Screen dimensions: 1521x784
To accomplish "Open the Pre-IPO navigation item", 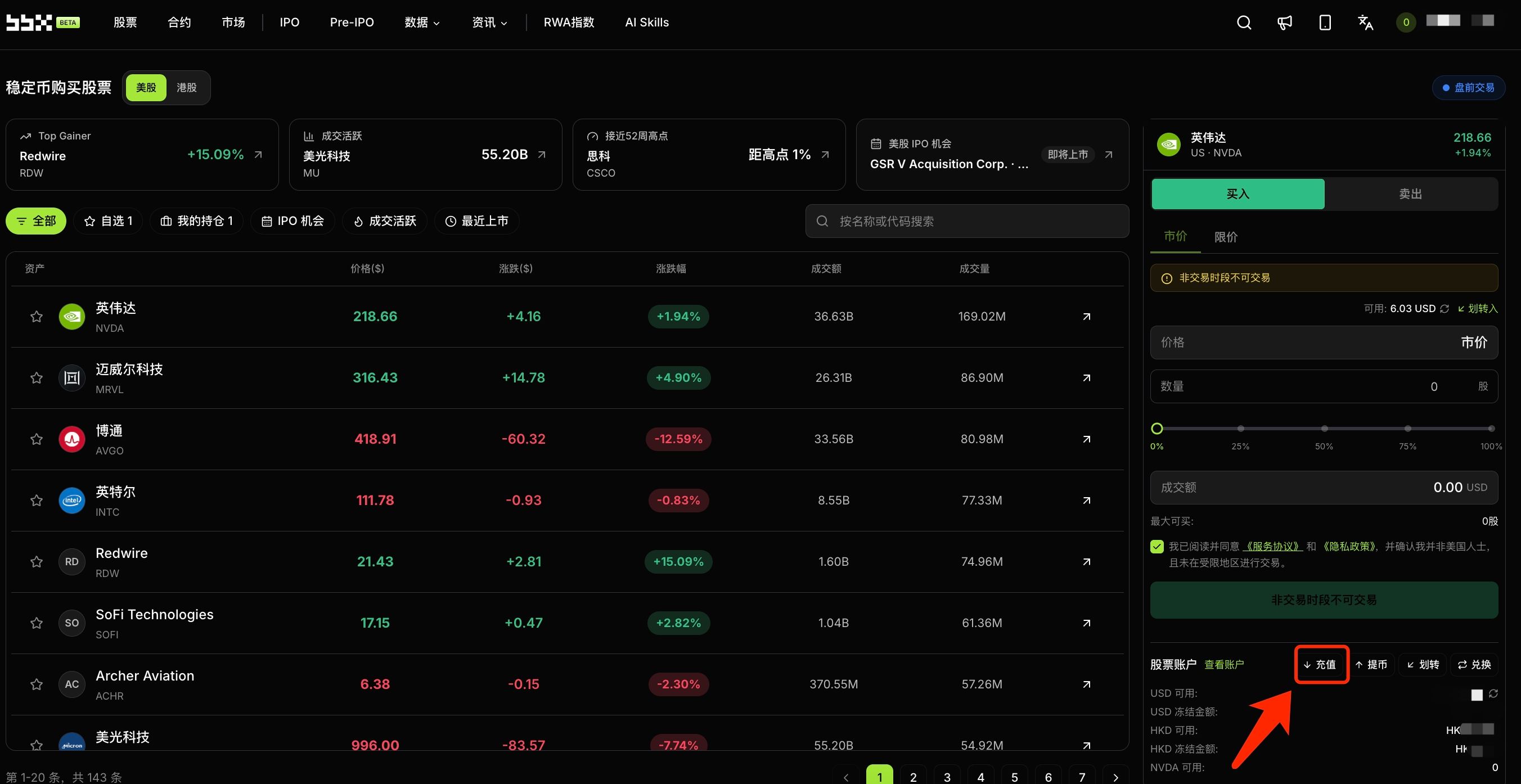I will point(352,22).
